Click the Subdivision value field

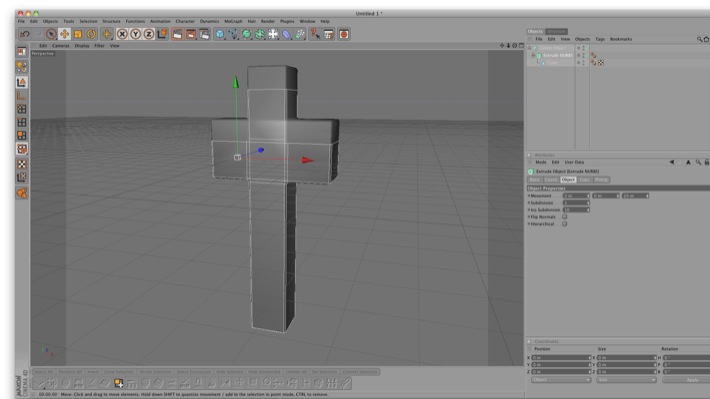576,203
